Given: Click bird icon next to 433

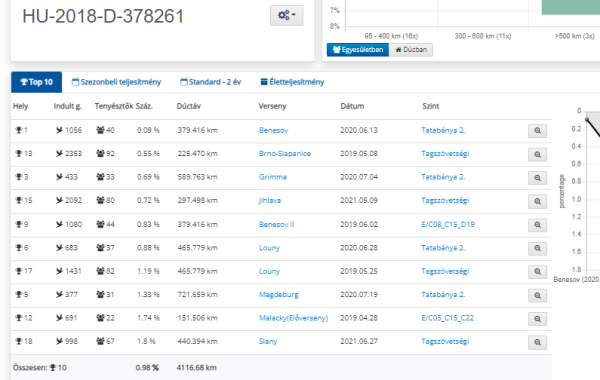Looking at the screenshot, I should pyautogui.click(x=59, y=177).
